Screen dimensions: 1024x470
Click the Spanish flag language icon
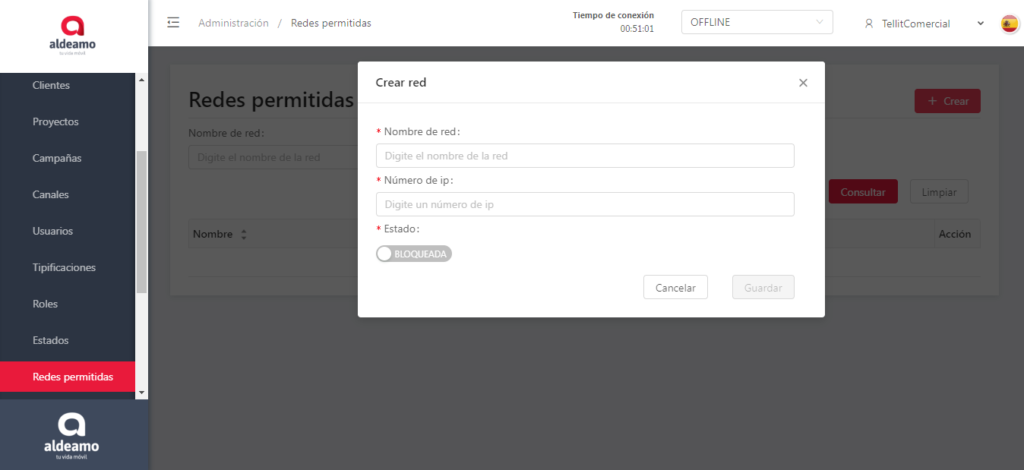coord(1009,23)
